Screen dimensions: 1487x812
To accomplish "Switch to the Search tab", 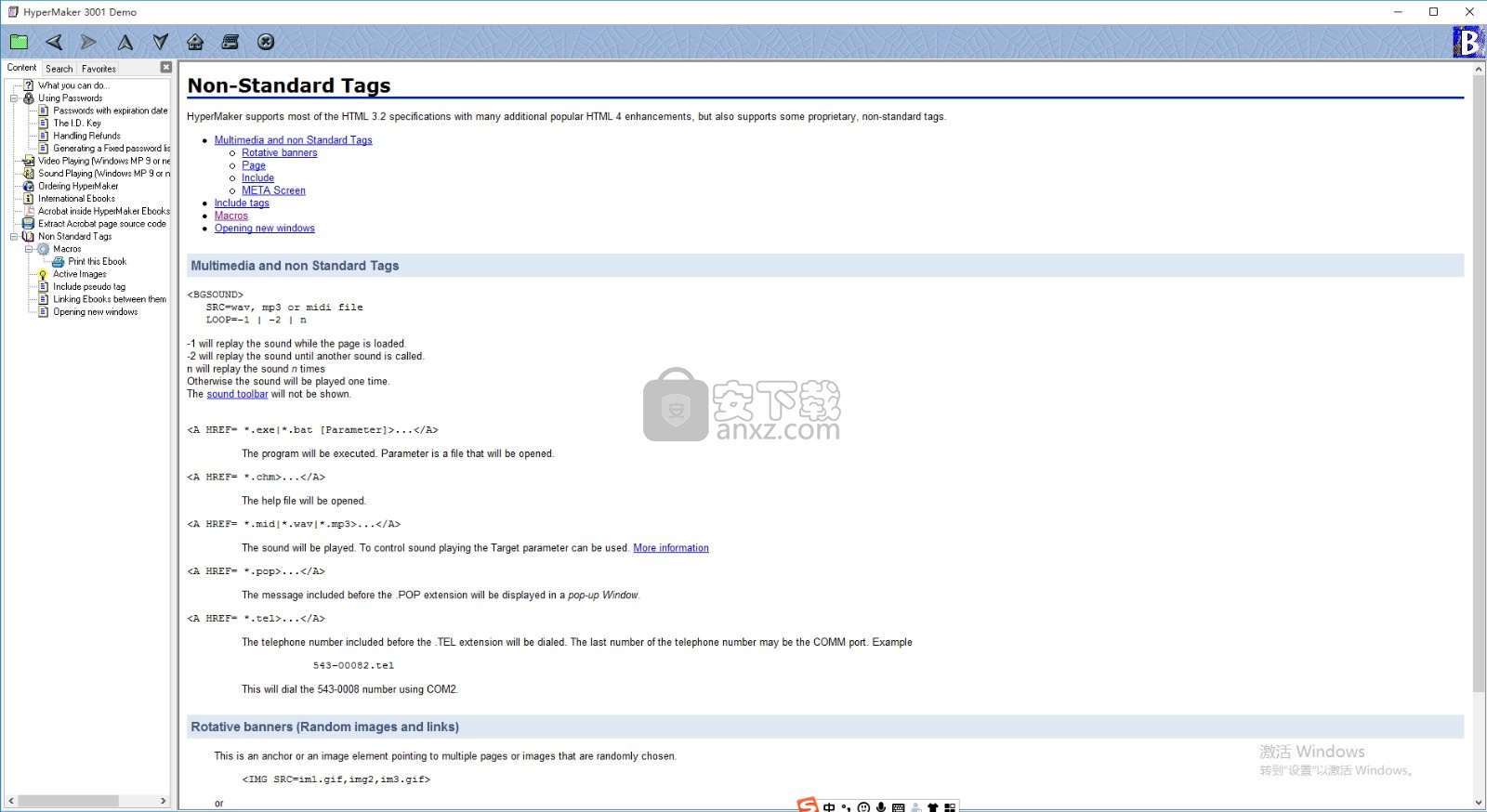I will point(59,69).
